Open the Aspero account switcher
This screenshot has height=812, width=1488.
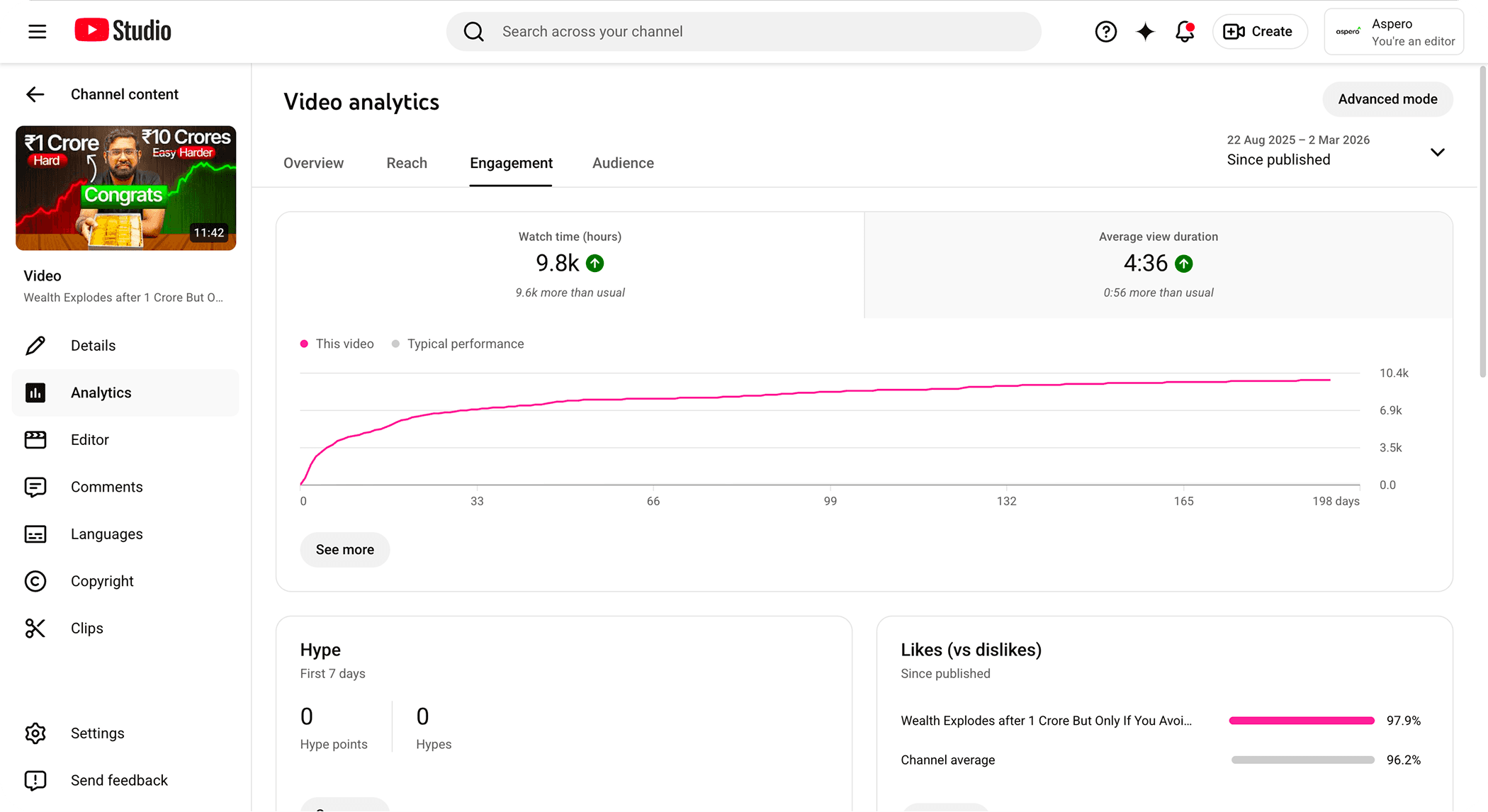tap(1393, 32)
